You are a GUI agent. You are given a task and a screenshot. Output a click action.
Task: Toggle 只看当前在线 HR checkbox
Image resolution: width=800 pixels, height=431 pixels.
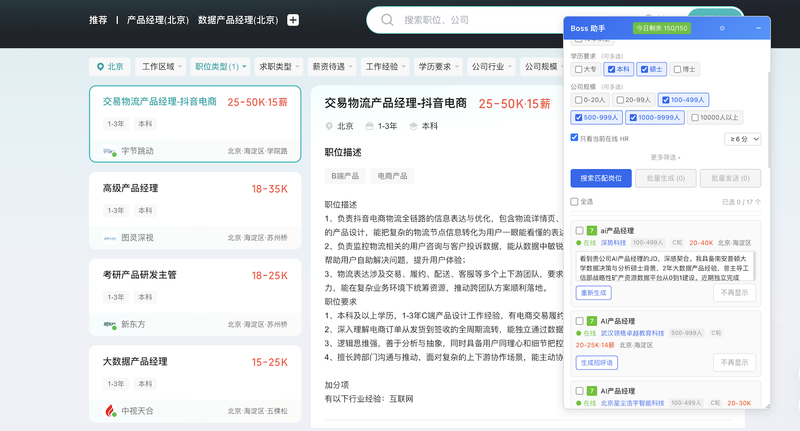coord(574,138)
